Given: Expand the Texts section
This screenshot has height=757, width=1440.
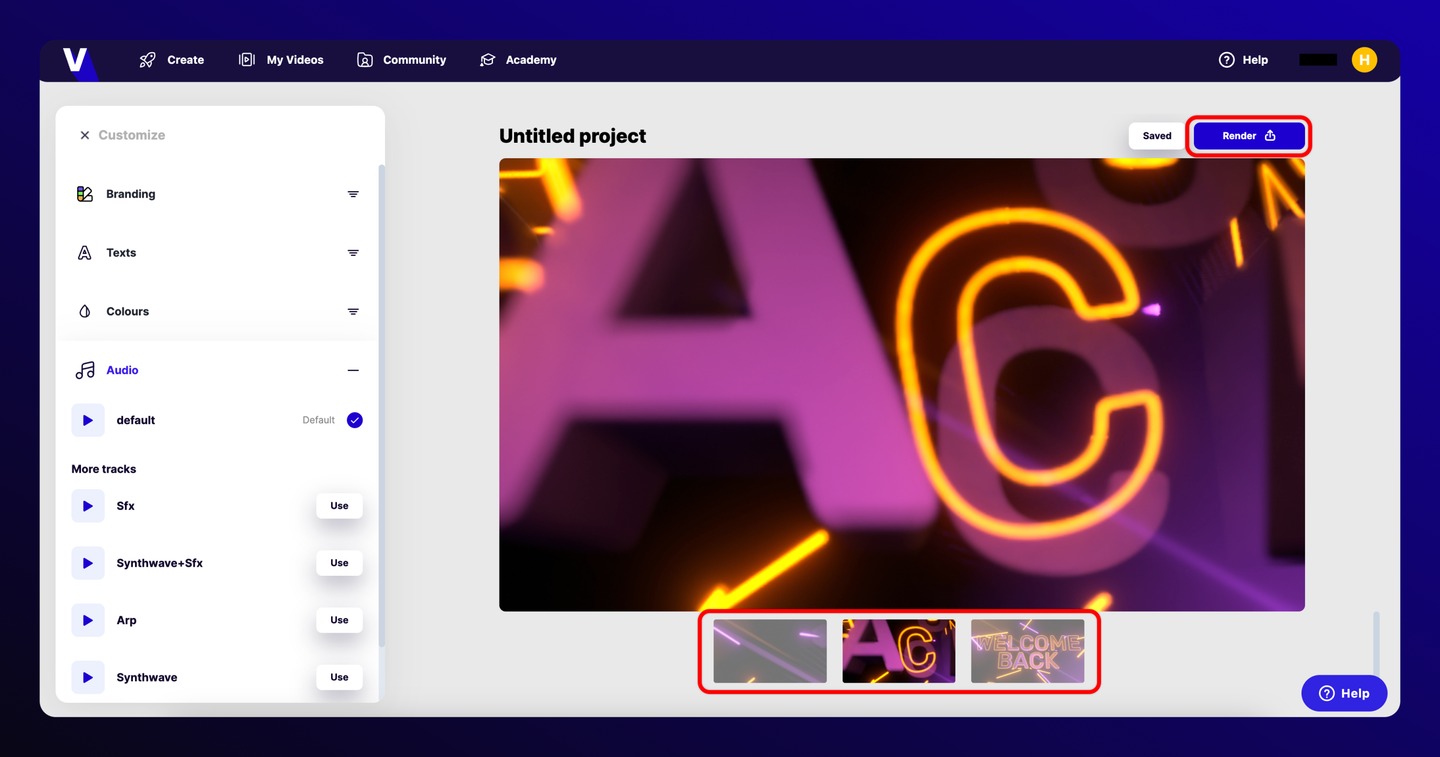Looking at the screenshot, I should click(x=353, y=253).
